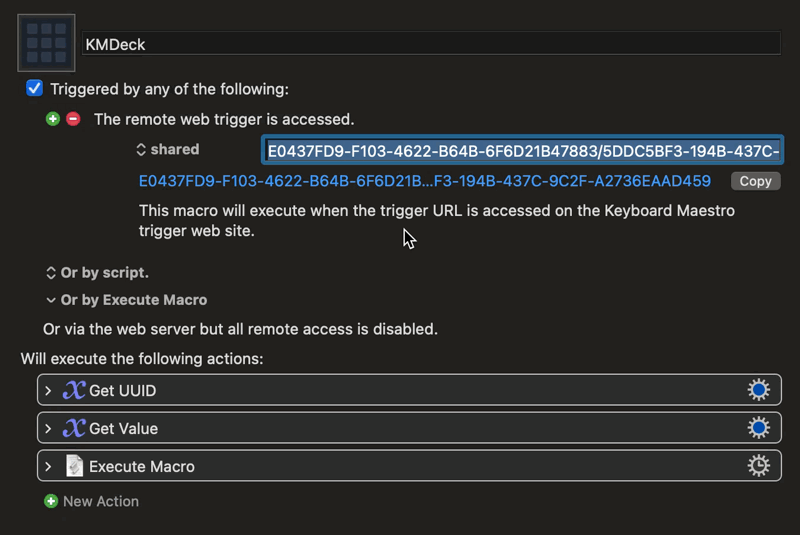Expand the Get Value action
The width and height of the screenshot is (800, 535).
48,428
